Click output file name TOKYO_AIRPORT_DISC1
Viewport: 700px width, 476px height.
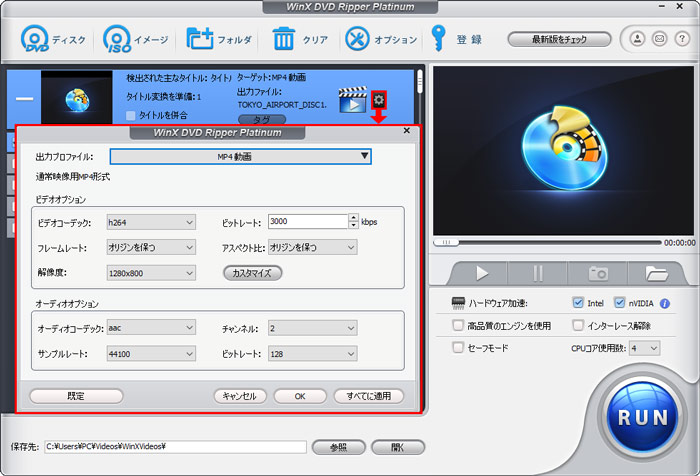point(282,105)
